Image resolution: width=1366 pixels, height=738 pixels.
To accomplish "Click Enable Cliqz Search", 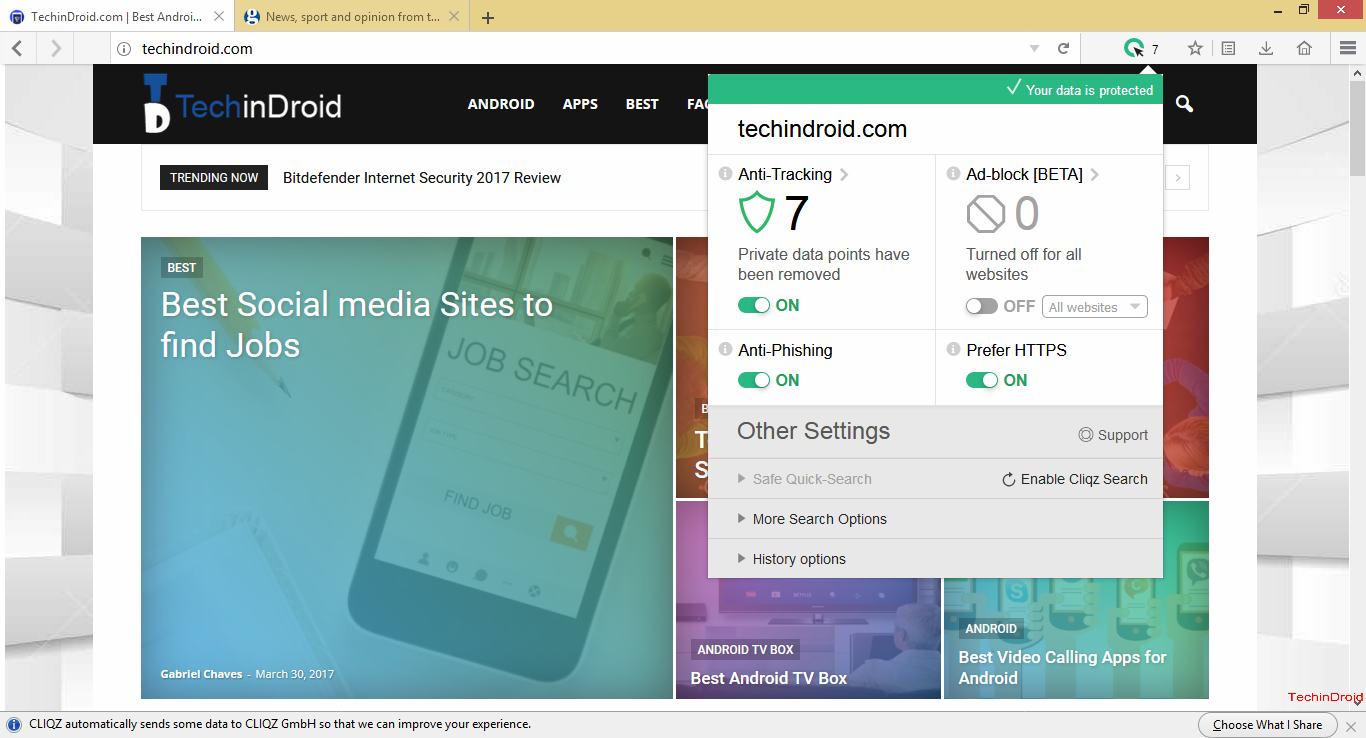I will pos(1075,479).
